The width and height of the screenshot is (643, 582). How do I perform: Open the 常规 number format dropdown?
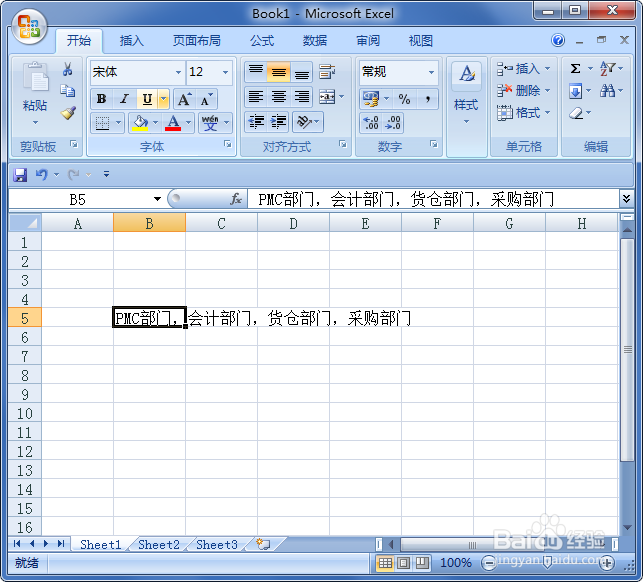tap(431, 72)
